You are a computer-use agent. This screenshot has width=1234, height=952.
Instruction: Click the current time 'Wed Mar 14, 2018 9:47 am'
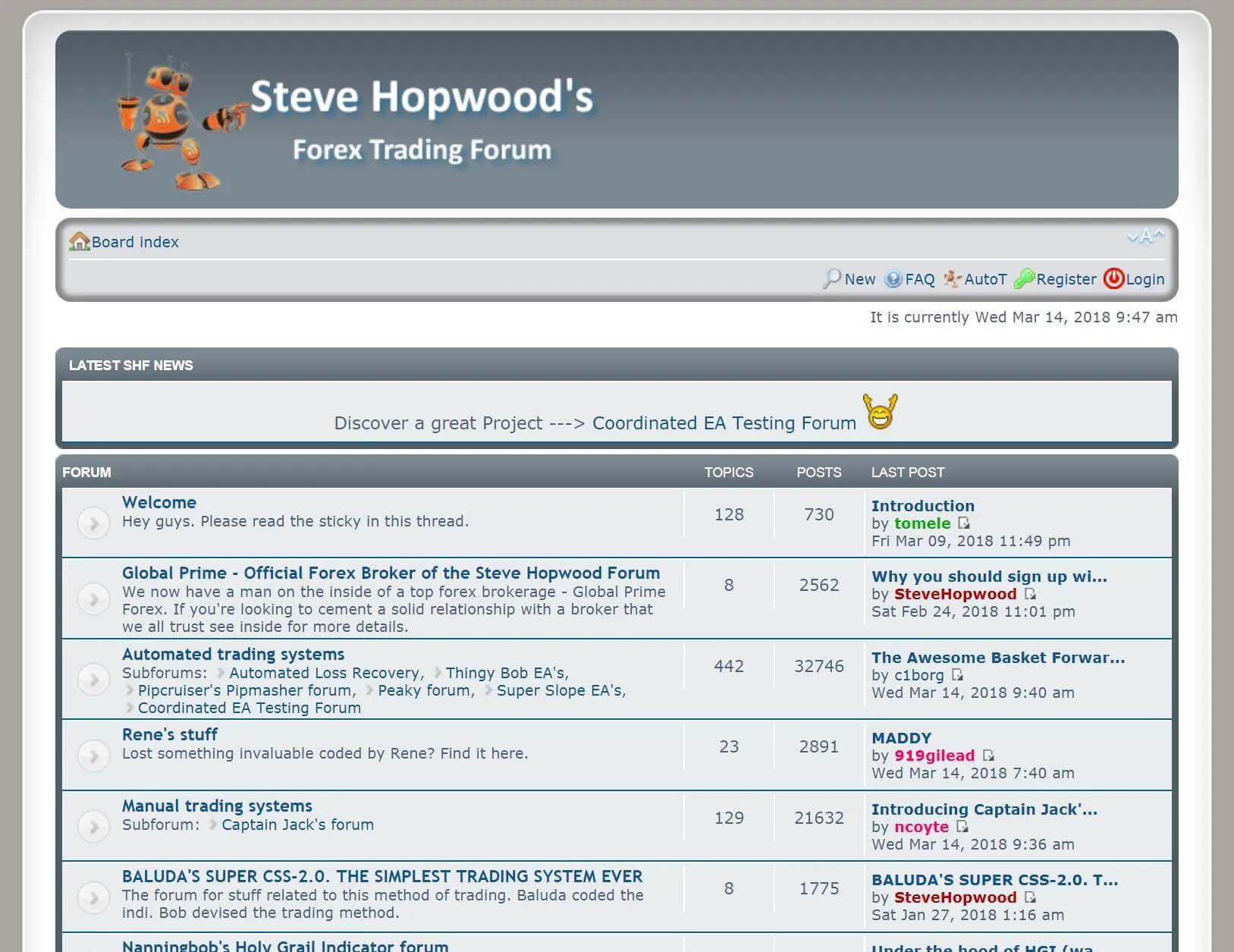coord(1076,317)
